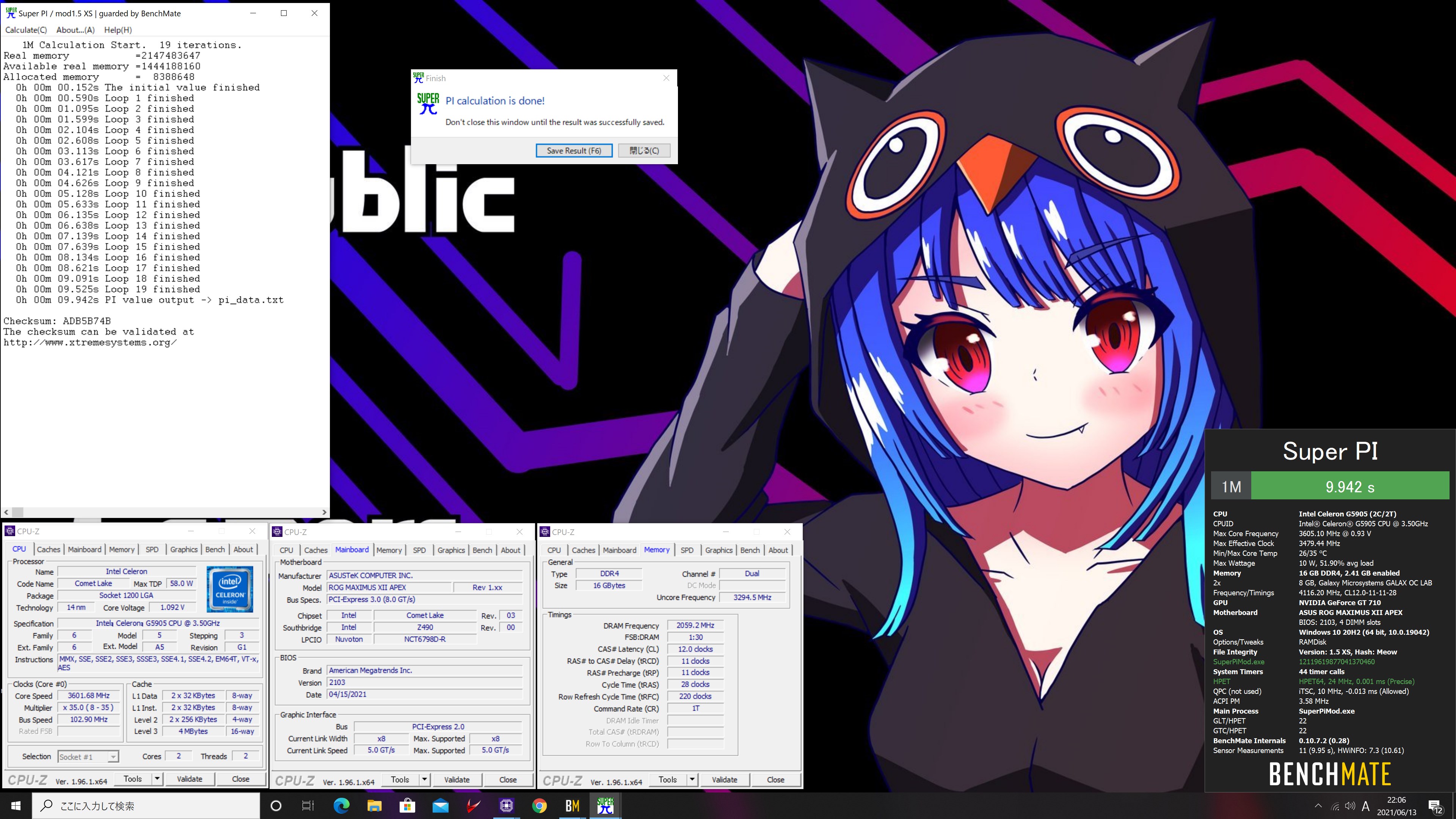
Task: Click DRAM Frequency value 2059.2 MHz
Action: pos(695,626)
